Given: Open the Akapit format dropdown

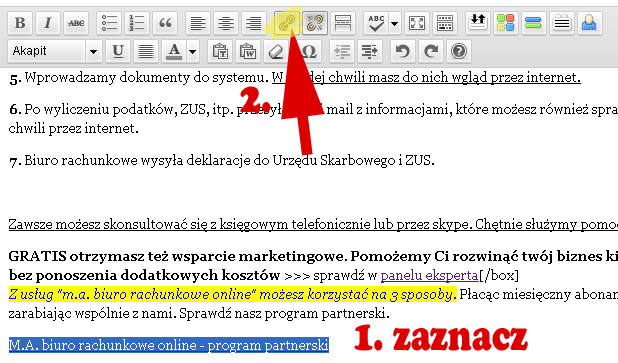Looking at the screenshot, I should pos(55,51).
